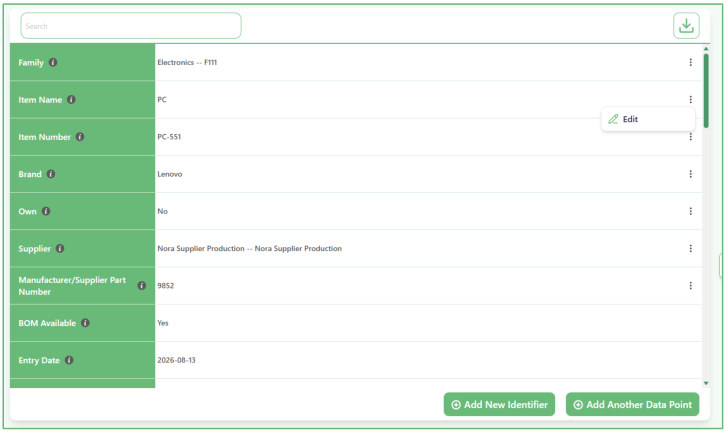This screenshot has width=726, height=432.
Task: Click the Own info icon
Action: click(x=46, y=211)
